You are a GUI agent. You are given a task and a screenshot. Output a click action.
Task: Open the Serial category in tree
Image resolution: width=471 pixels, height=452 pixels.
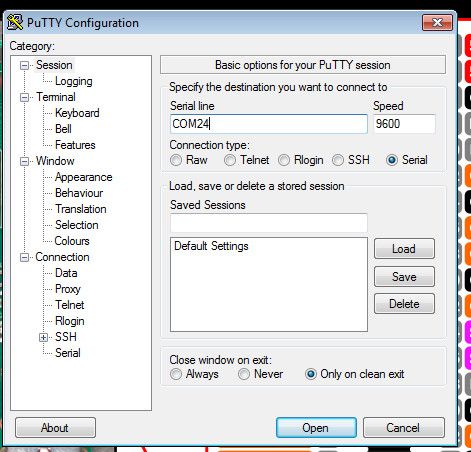tap(68, 353)
